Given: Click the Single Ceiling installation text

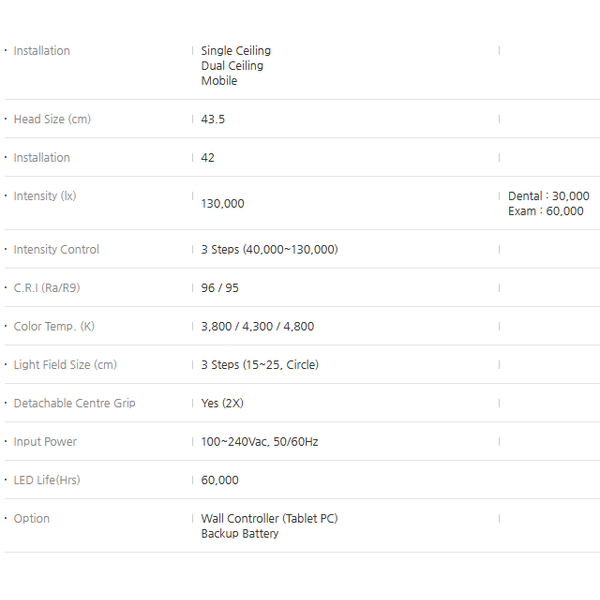Looking at the screenshot, I should click(235, 51).
